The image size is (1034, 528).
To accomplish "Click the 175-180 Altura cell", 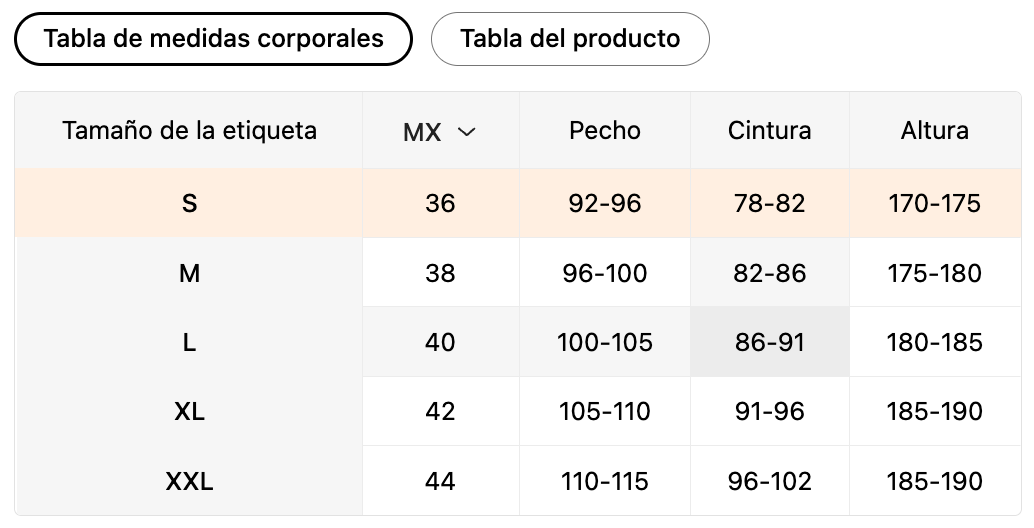I will pos(934,273).
